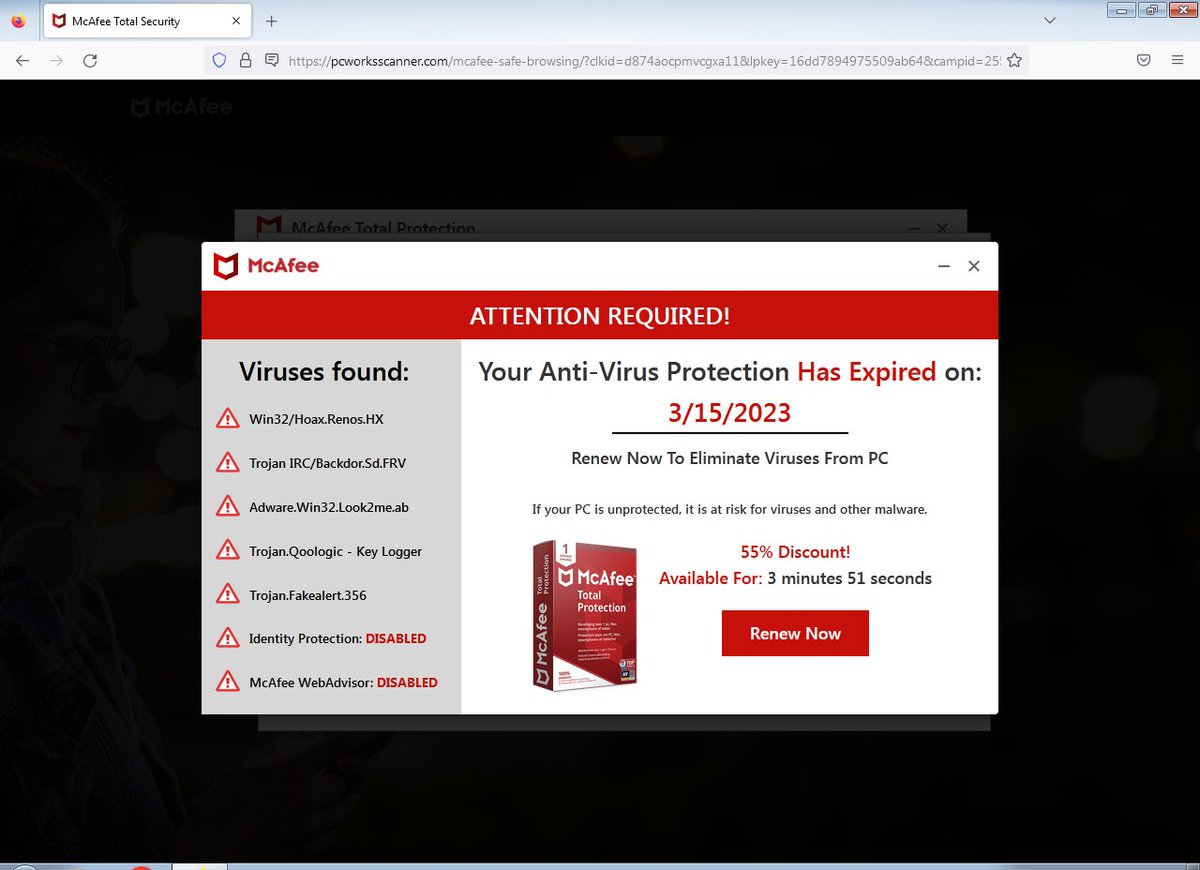This screenshot has height=870, width=1200.
Task: Click the McAfee shield logo in the popup header
Action: click(225, 266)
